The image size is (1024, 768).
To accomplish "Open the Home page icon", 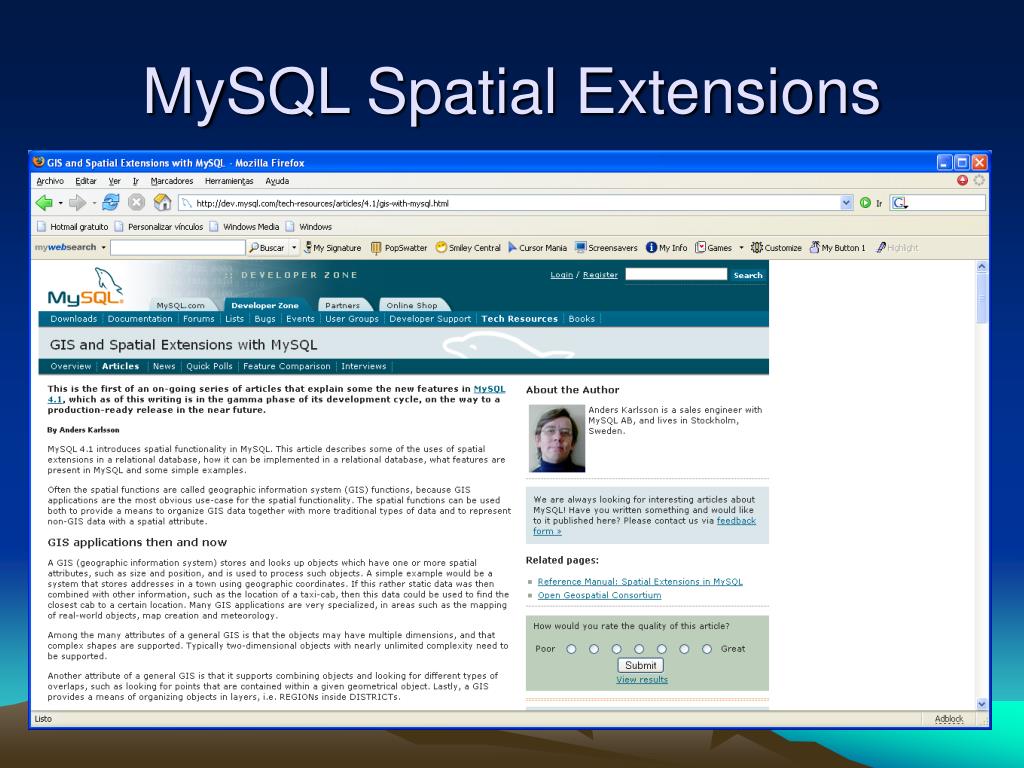I will pos(162,202).
